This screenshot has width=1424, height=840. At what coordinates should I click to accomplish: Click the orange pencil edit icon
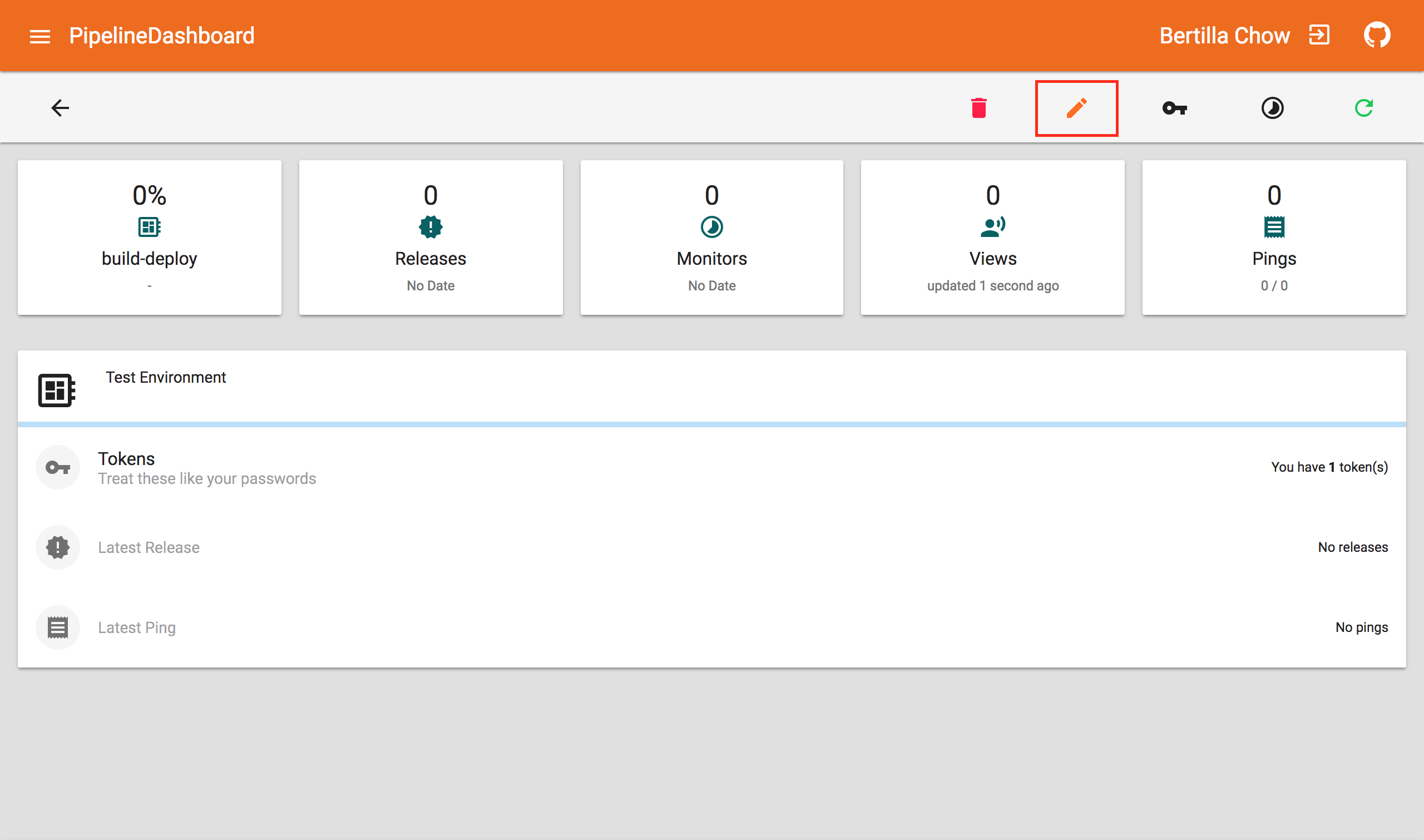click(x=1076, y=107)
